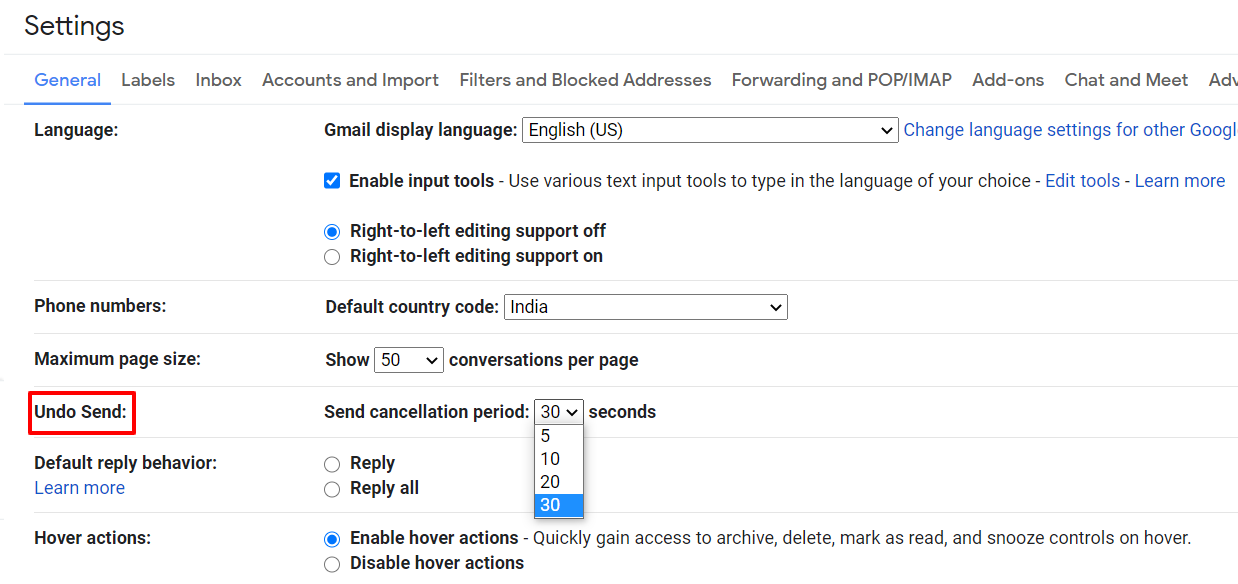1238x584 pixels.
Task: Click the Edit tools link
Action: coord(1082,180)
